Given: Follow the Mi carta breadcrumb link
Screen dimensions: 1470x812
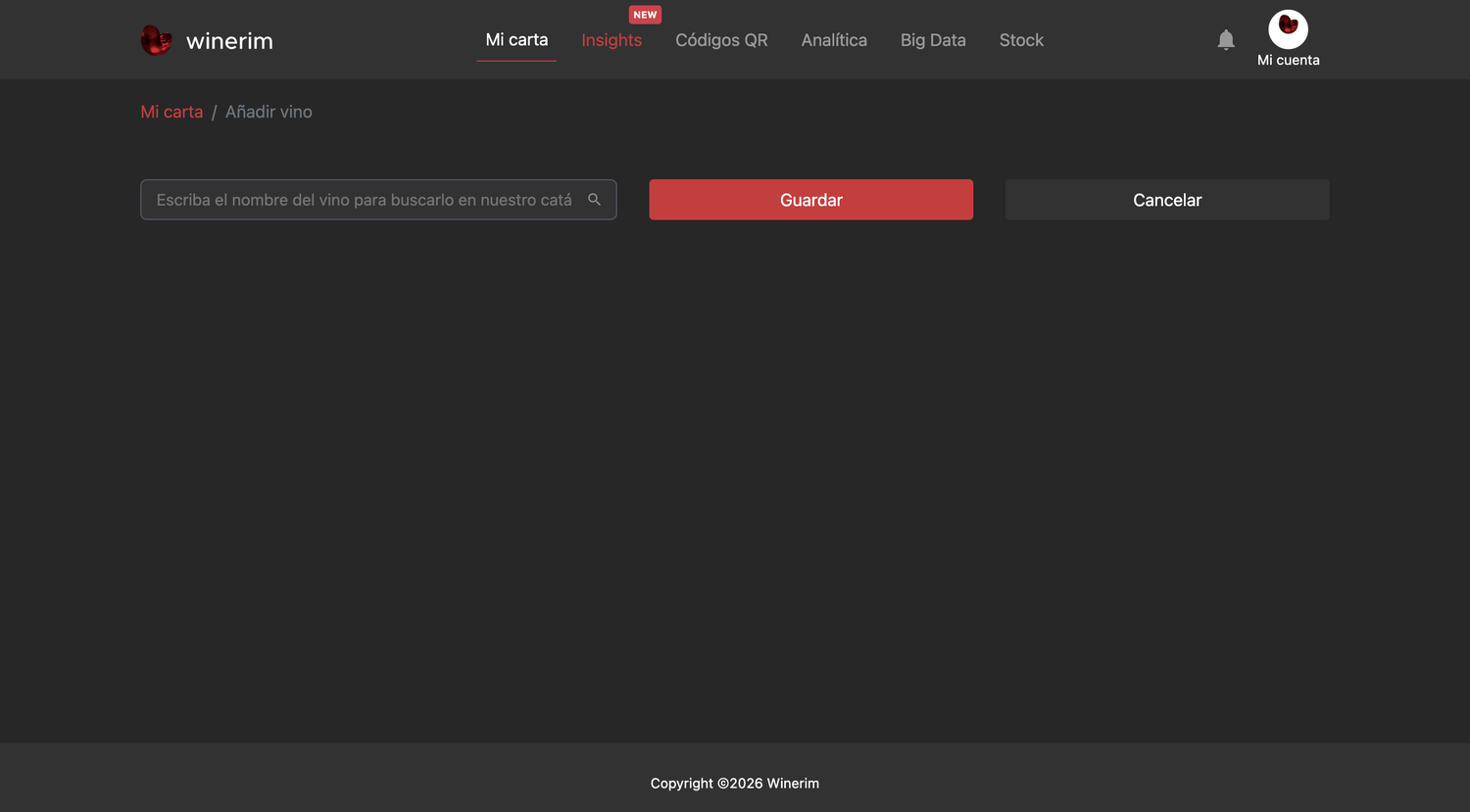Looking at the screenshot, I should [x=171, y=112].
